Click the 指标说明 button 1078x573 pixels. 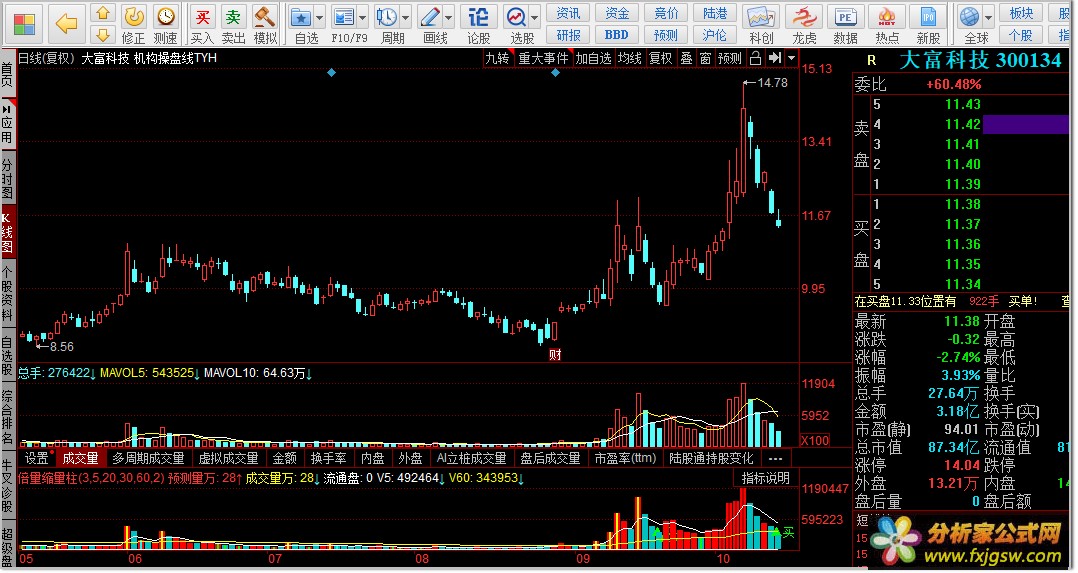pyautogui.click(x=765, y=477)
